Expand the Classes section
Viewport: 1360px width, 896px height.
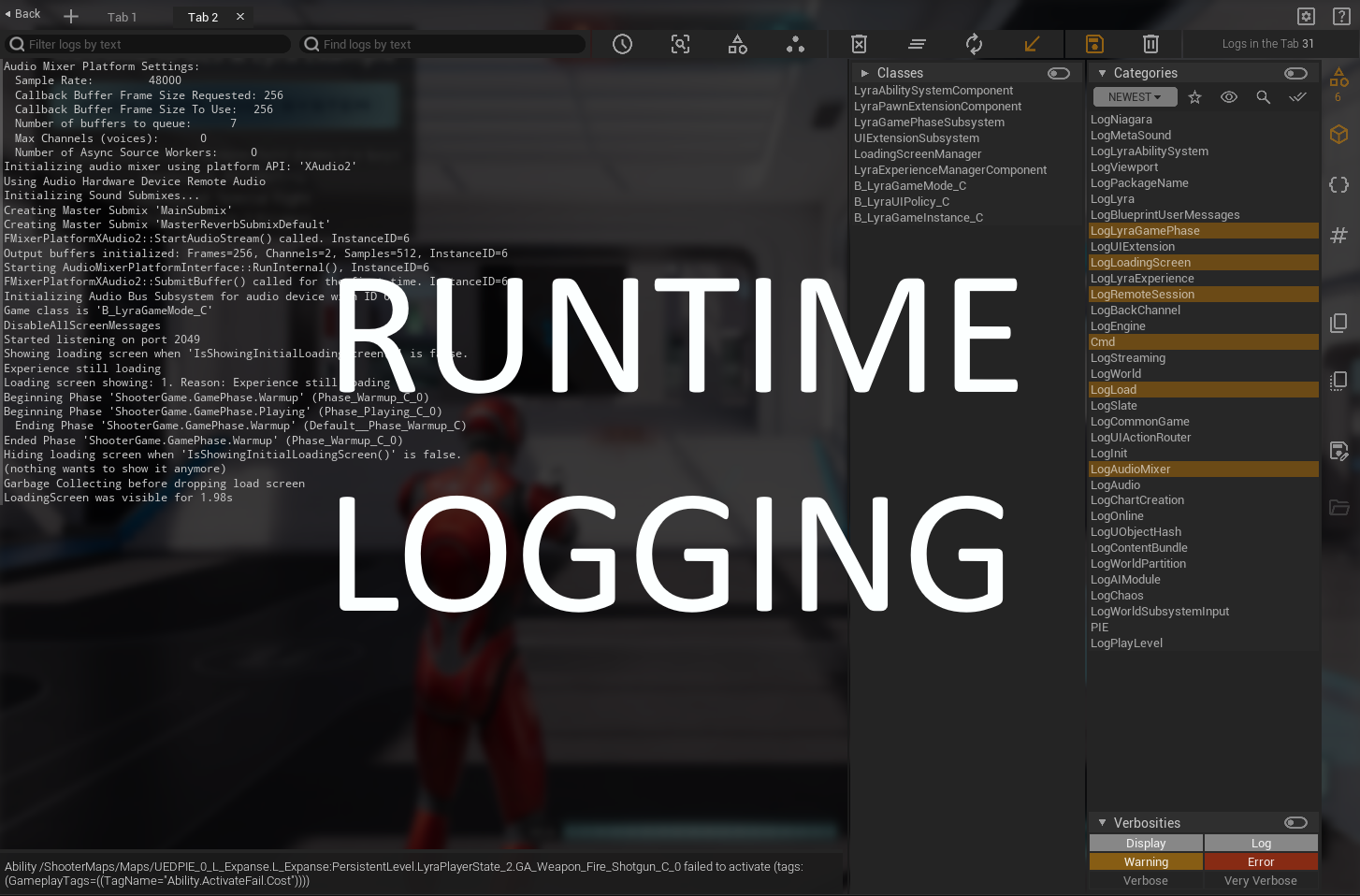tap(865, 72)
